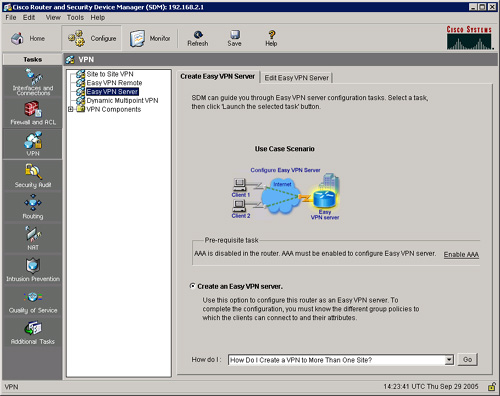This screenshot has height=396, width=500.
Task: Click the Go button
Action: click(x=467, y=360)
